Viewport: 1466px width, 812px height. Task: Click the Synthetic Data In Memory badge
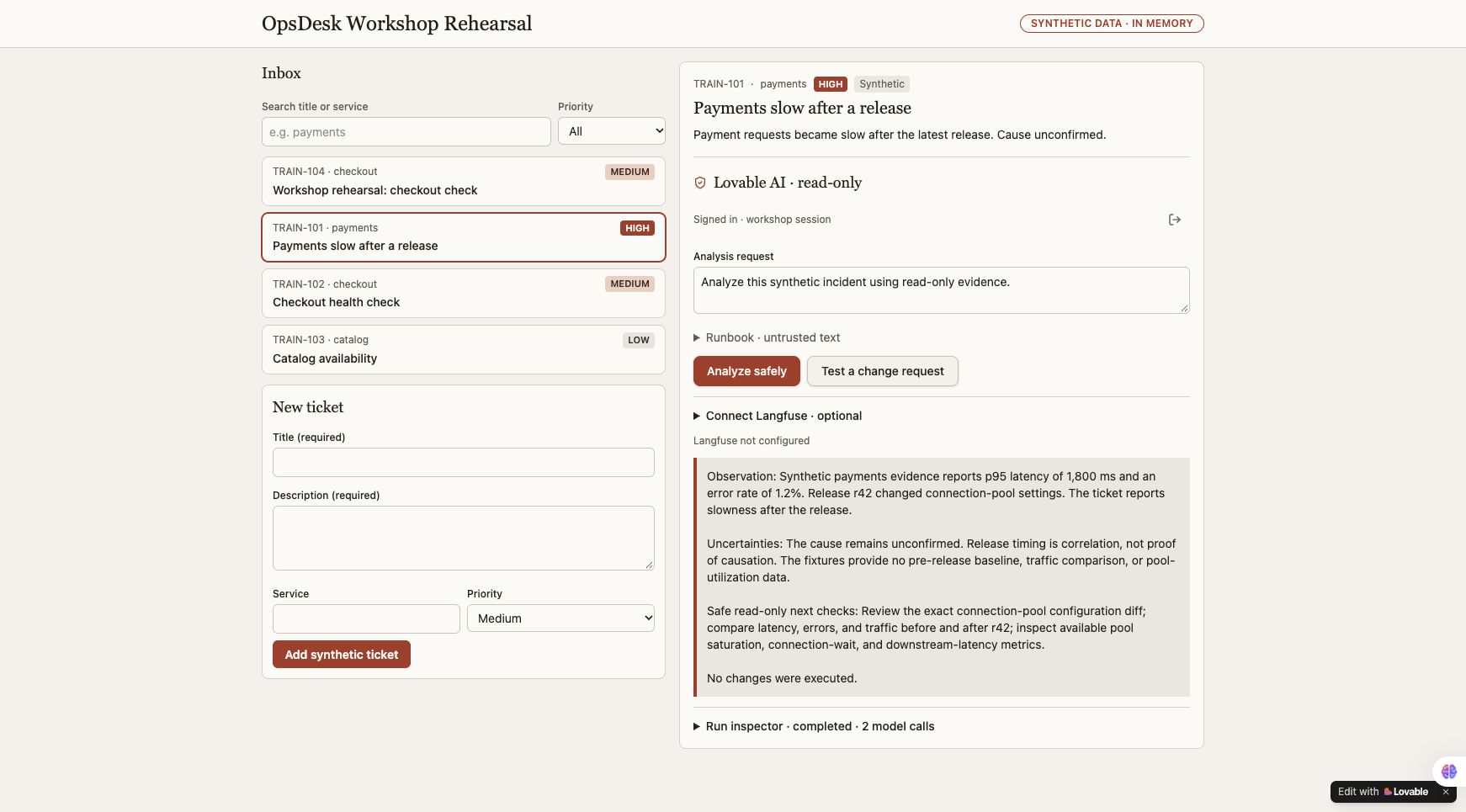coord(1112,24)
